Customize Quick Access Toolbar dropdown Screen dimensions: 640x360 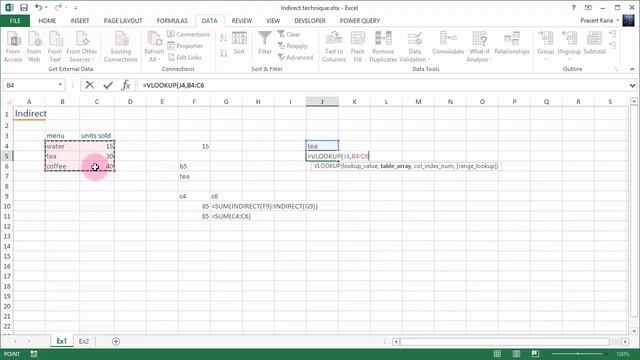[76, 7]
